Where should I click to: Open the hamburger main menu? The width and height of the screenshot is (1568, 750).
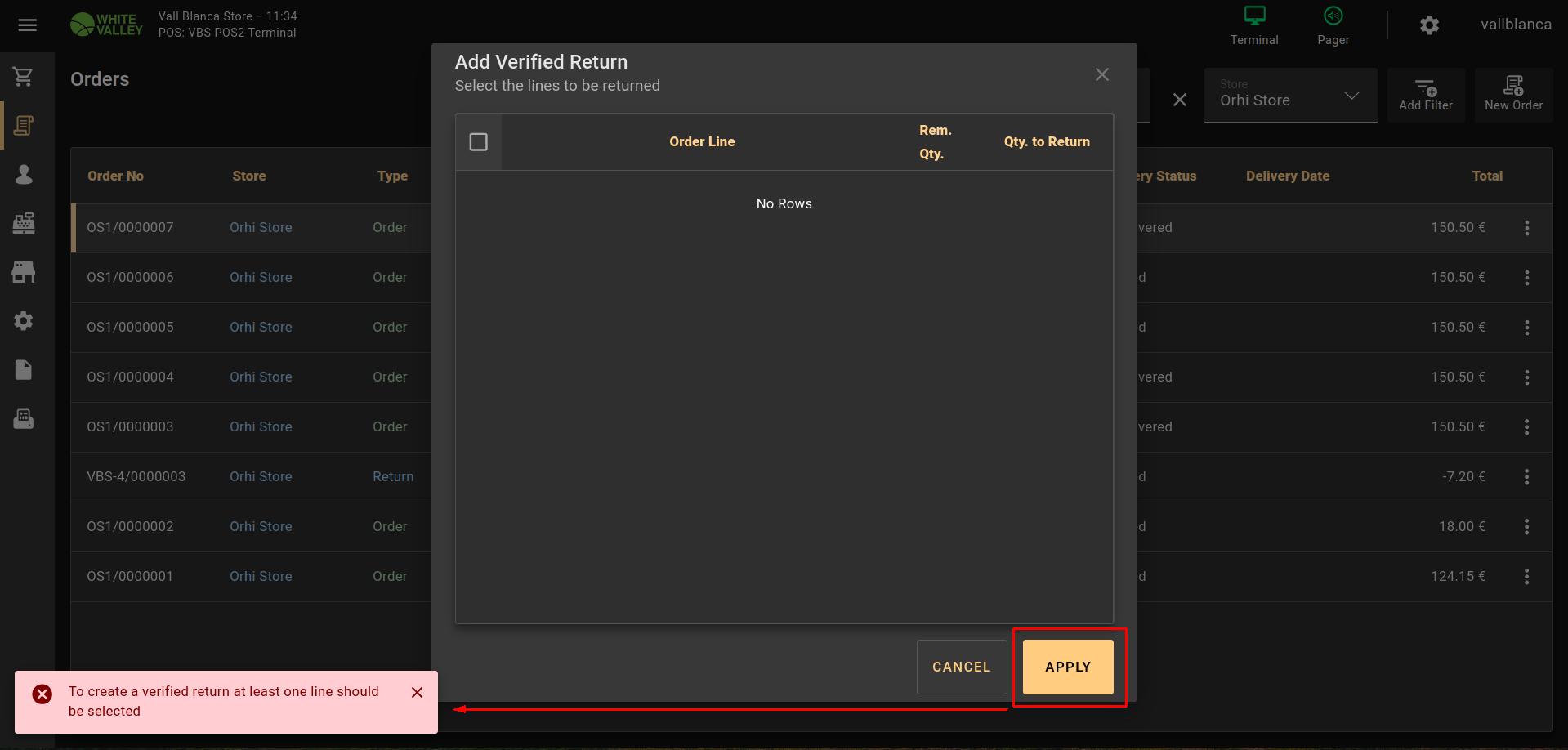click(x=28, y=25)
